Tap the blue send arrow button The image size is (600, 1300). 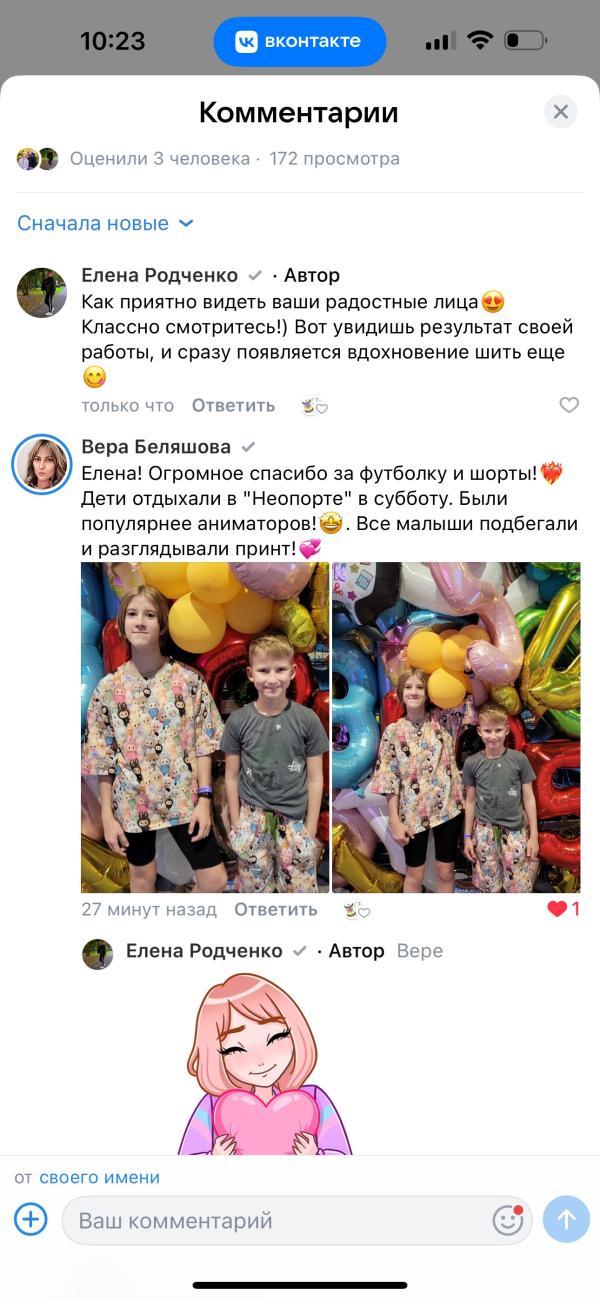[x=566, y=1219]
